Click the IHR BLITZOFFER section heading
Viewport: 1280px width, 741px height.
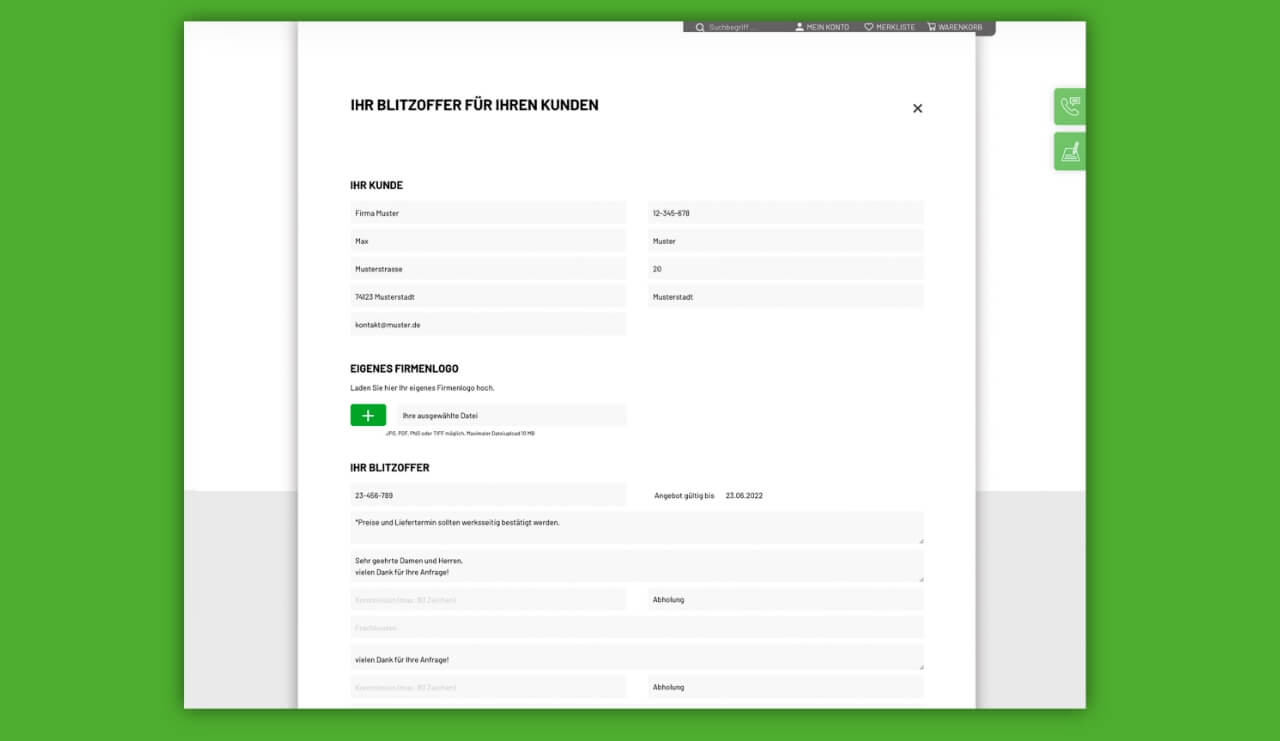(390, 468)
